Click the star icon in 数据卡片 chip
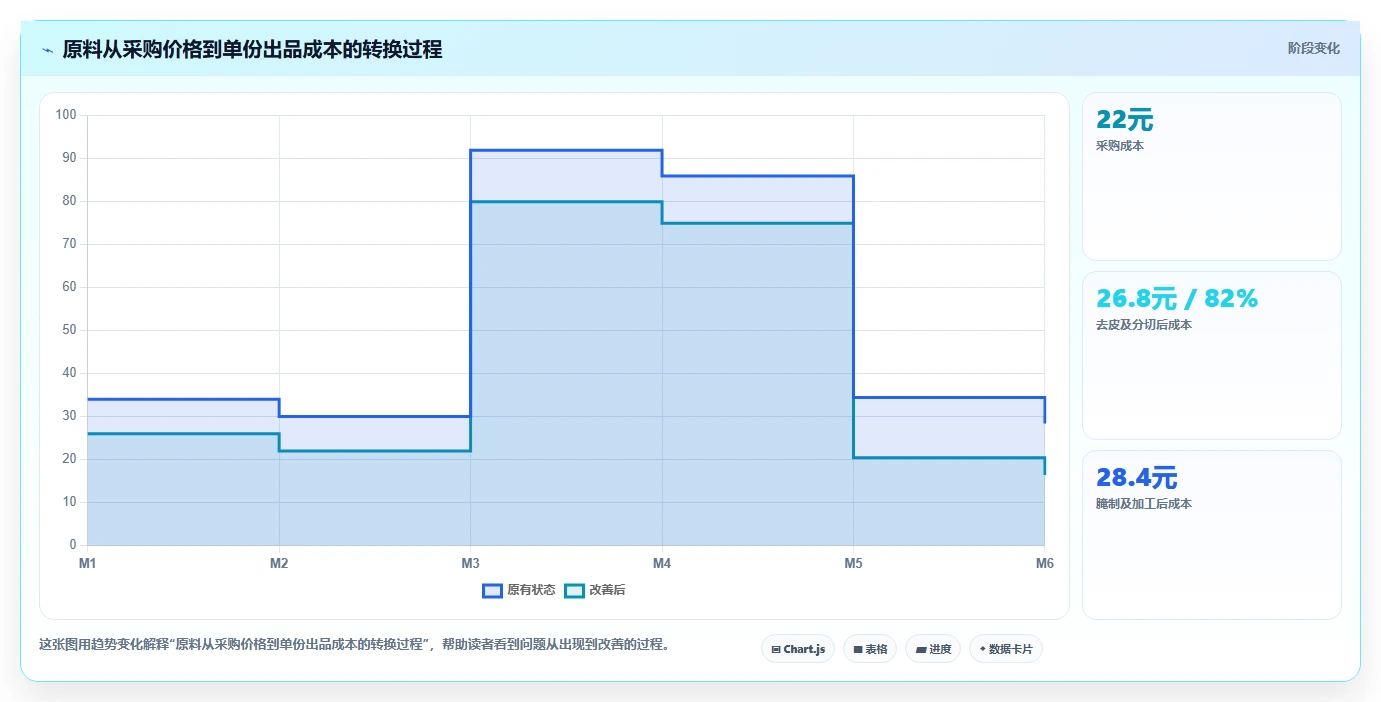This screenshot has width=1381, height=702. click(x=983, y=649)
